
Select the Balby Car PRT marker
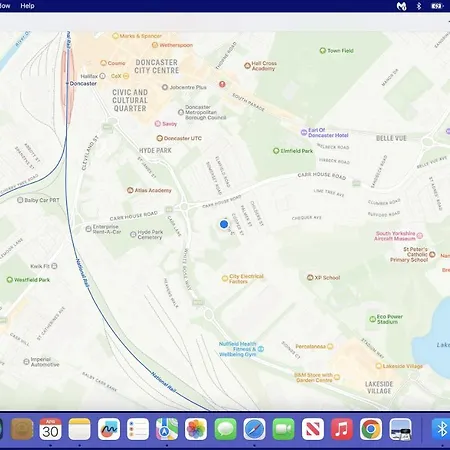[20, 200]
